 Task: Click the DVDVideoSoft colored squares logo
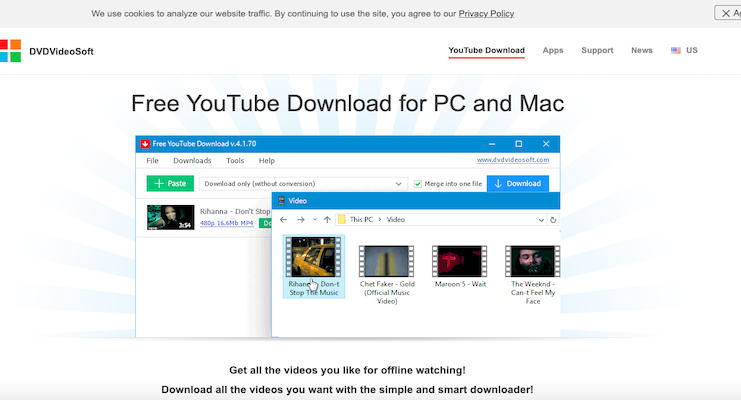[x=10, y=51]
